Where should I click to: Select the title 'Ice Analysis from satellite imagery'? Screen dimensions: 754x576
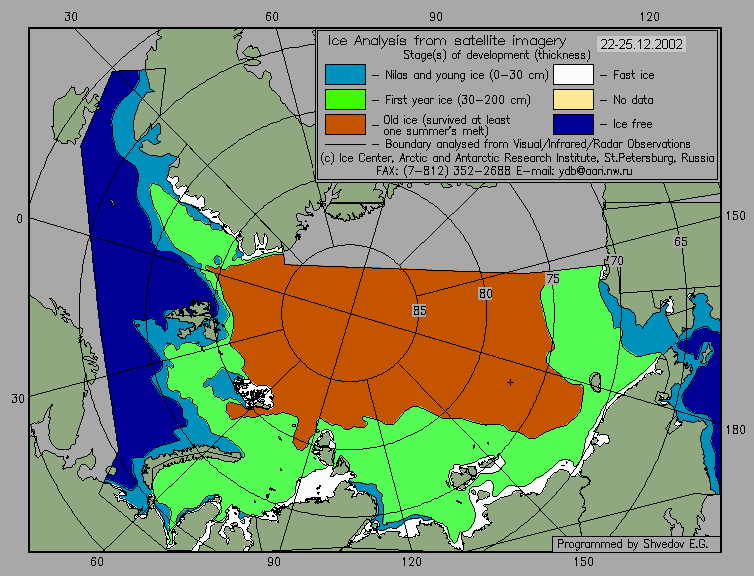pos(447,41)
